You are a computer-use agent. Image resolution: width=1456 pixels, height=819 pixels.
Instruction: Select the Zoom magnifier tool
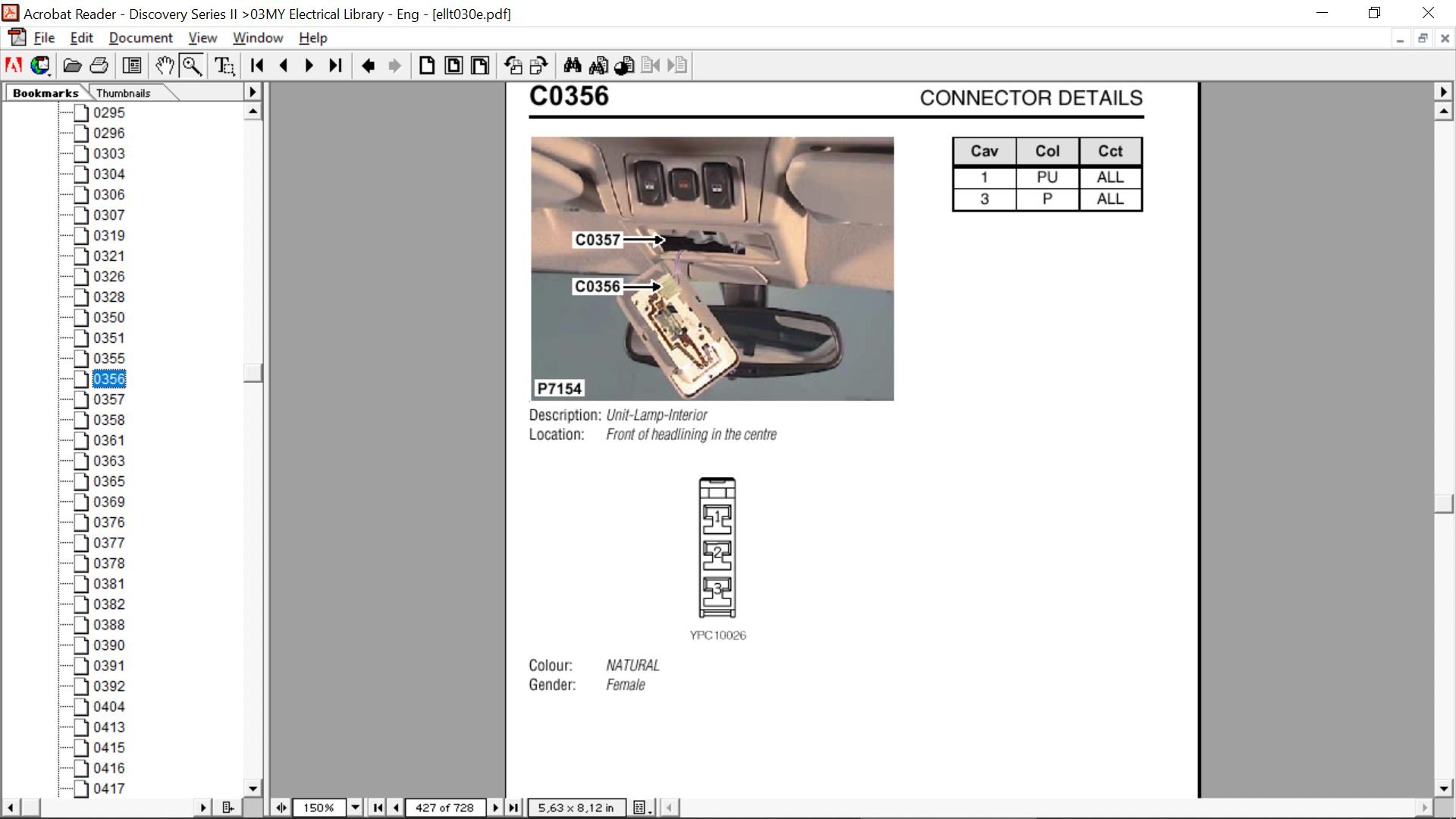click(192, 66)
